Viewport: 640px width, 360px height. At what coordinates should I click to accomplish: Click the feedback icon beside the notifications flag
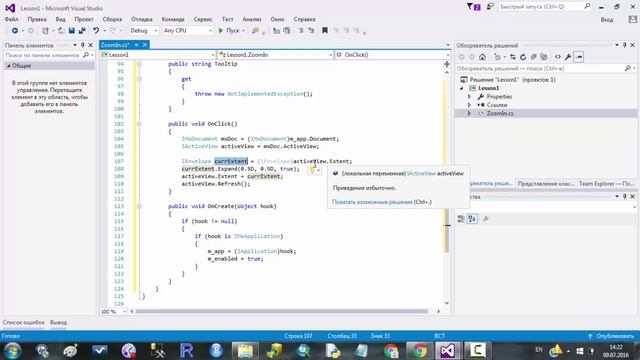(x=490, y=7)
